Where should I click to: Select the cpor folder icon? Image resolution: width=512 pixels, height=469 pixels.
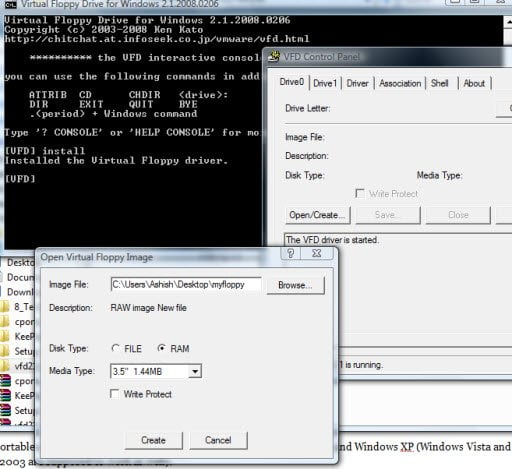(x=5, y=322)
